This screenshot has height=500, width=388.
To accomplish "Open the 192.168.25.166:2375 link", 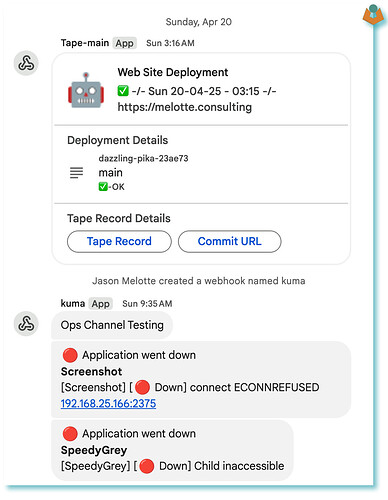I will (x=108, y=404).
